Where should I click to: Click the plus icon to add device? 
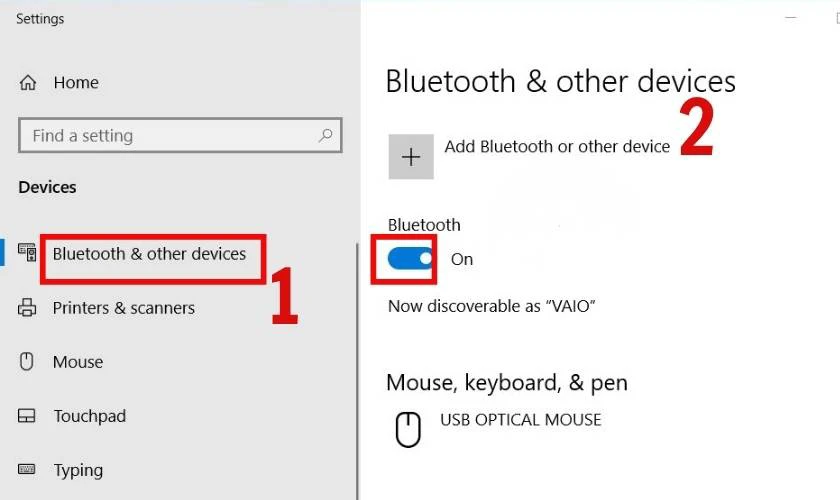coord(411,157)
